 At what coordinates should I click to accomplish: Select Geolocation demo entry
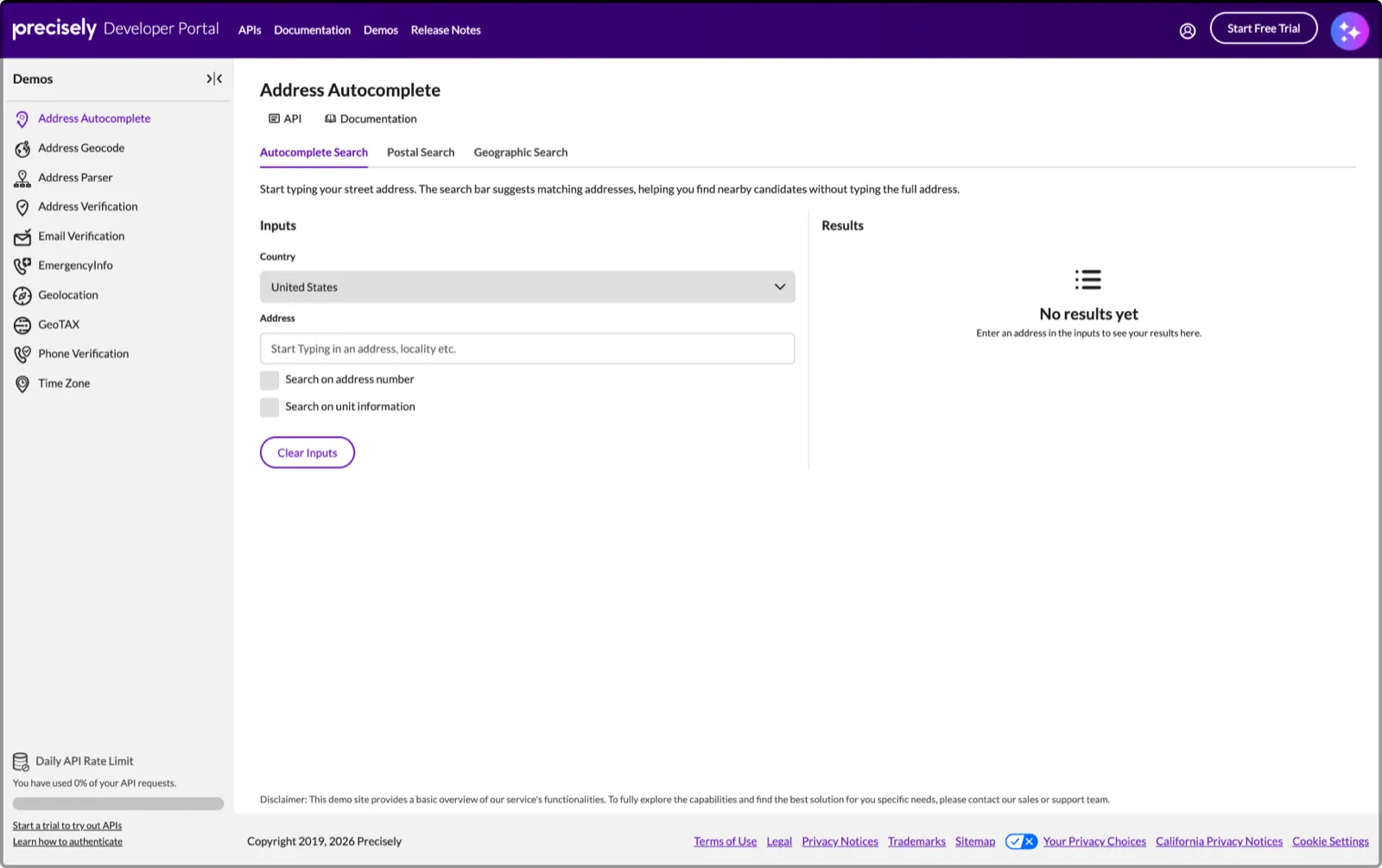click(68, 295)
